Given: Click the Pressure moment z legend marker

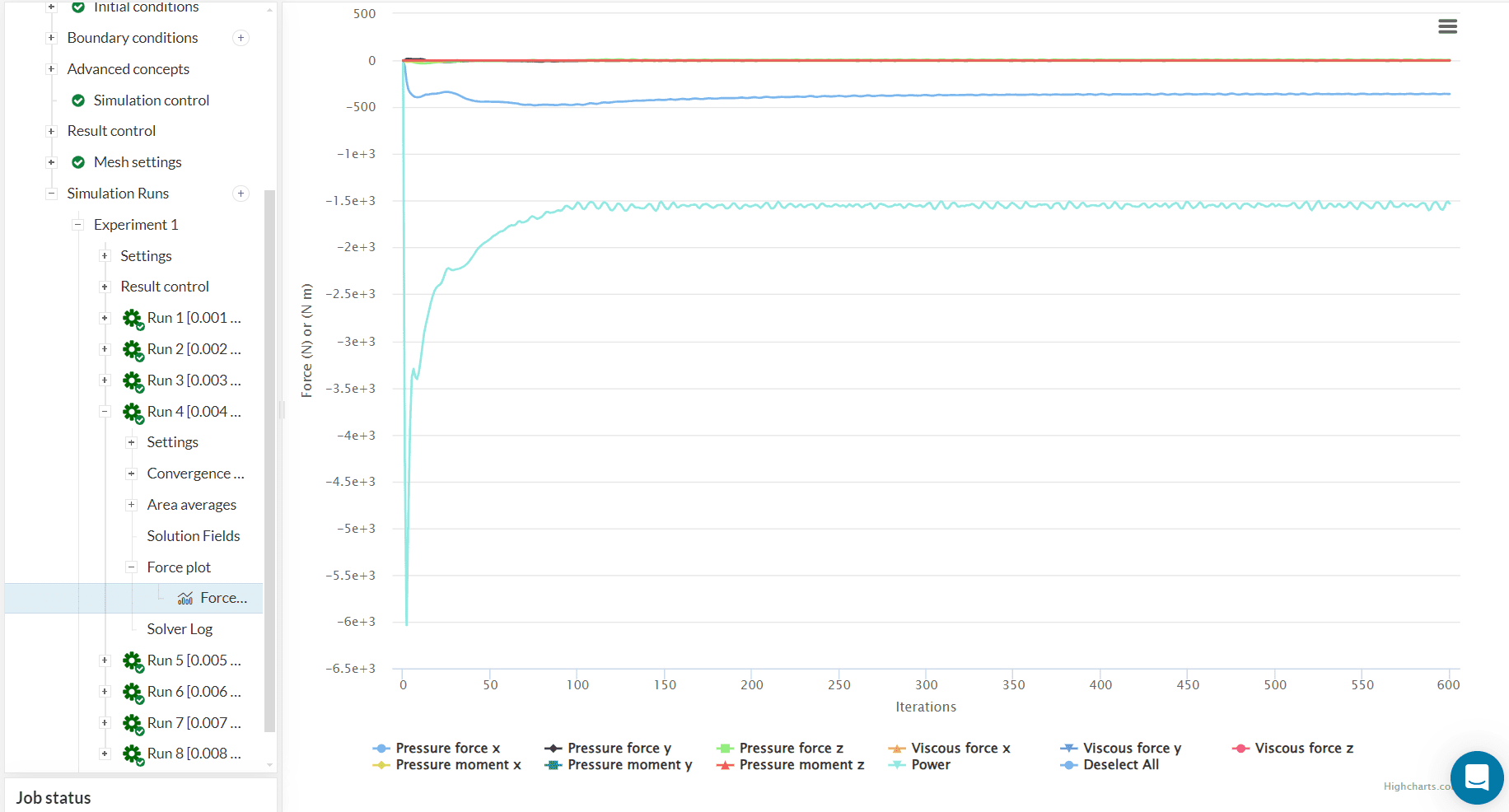Looking at the screenshot, I should click(x=725, y=765).
